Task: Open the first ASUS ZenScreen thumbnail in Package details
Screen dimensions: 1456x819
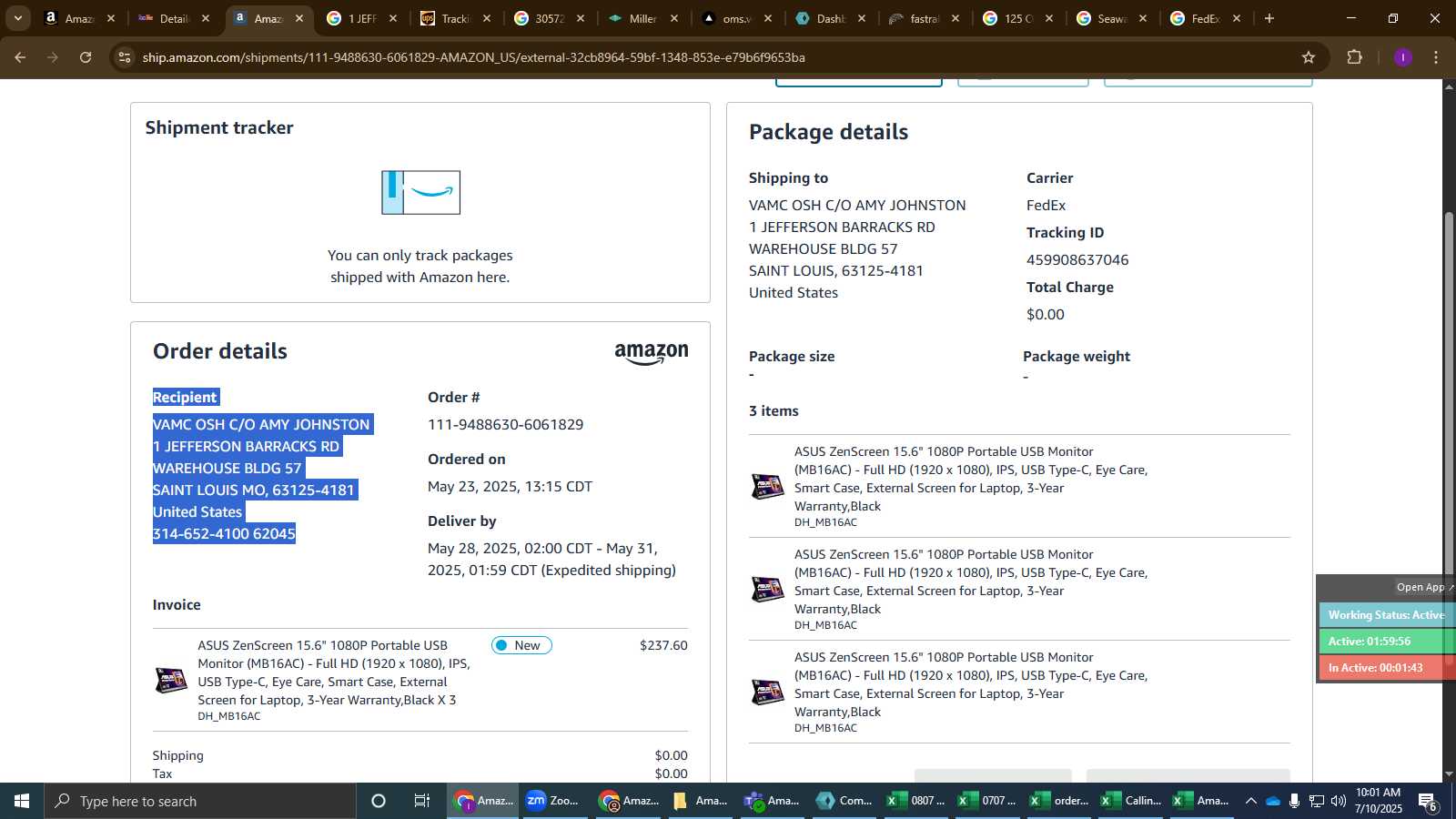Action: [x=767, y=486]
